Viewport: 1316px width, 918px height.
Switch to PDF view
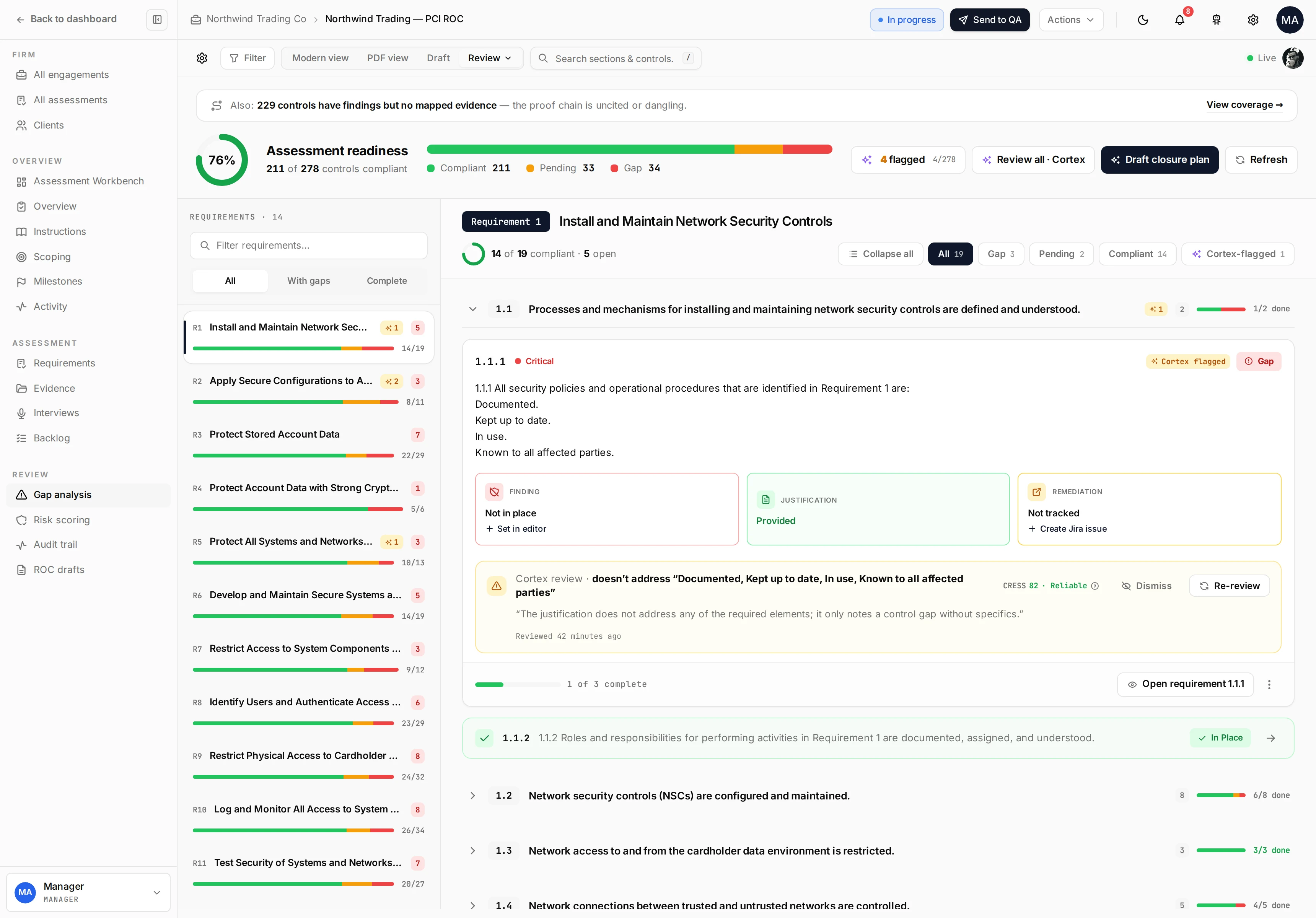[x=388, y=58]
